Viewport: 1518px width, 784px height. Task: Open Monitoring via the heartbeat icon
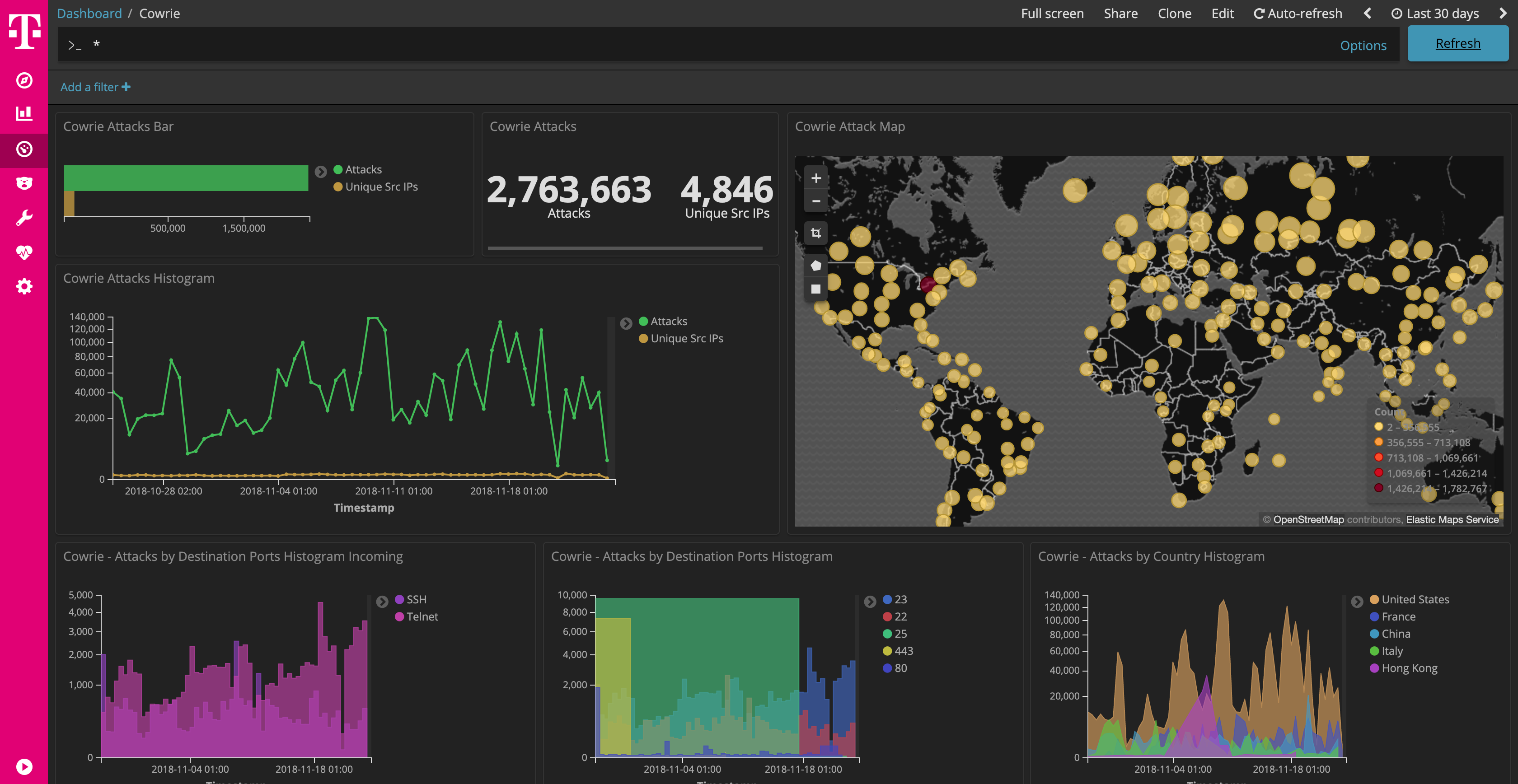pyautogui.click(x=23, y=252)
